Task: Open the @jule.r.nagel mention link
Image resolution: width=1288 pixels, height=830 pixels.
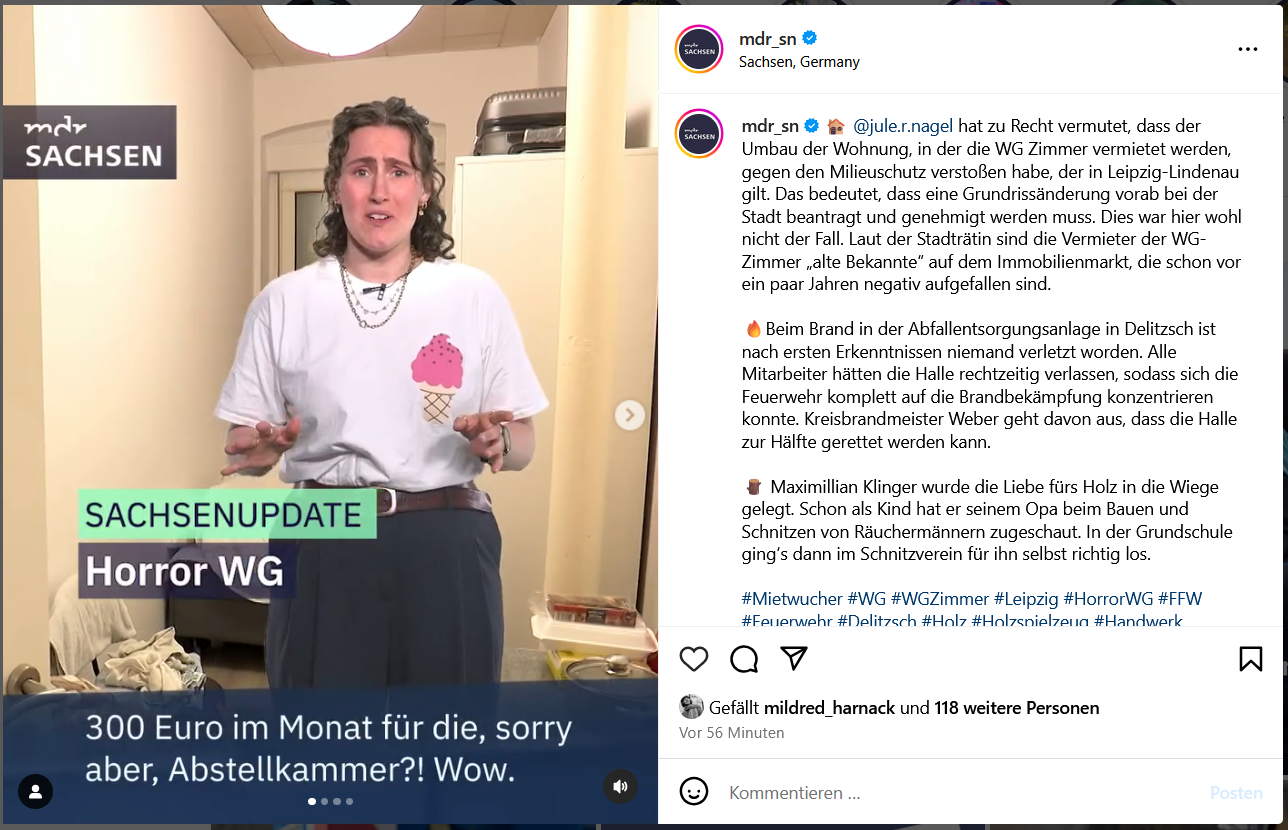Action: tap(903, 125)
